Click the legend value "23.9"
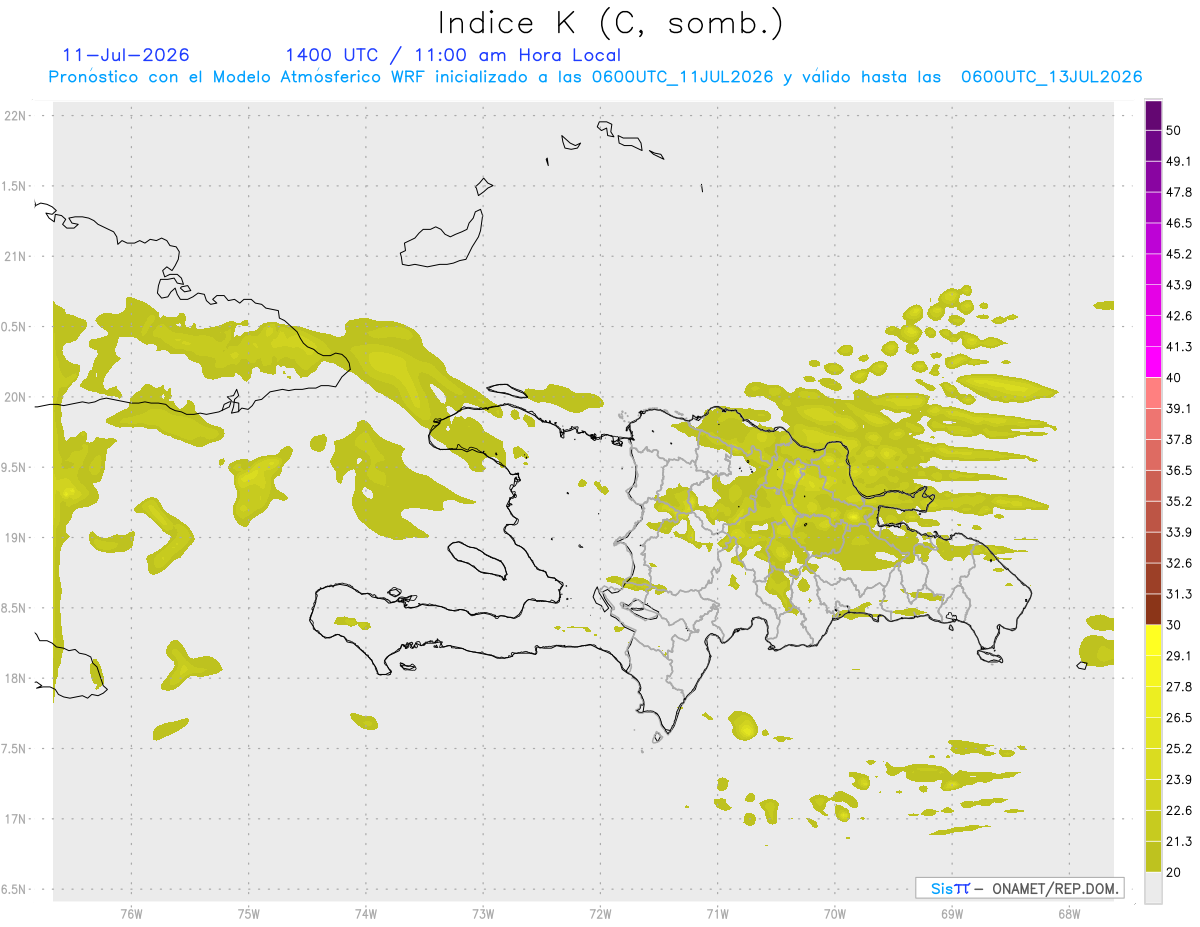 (x=1180, y=780)
